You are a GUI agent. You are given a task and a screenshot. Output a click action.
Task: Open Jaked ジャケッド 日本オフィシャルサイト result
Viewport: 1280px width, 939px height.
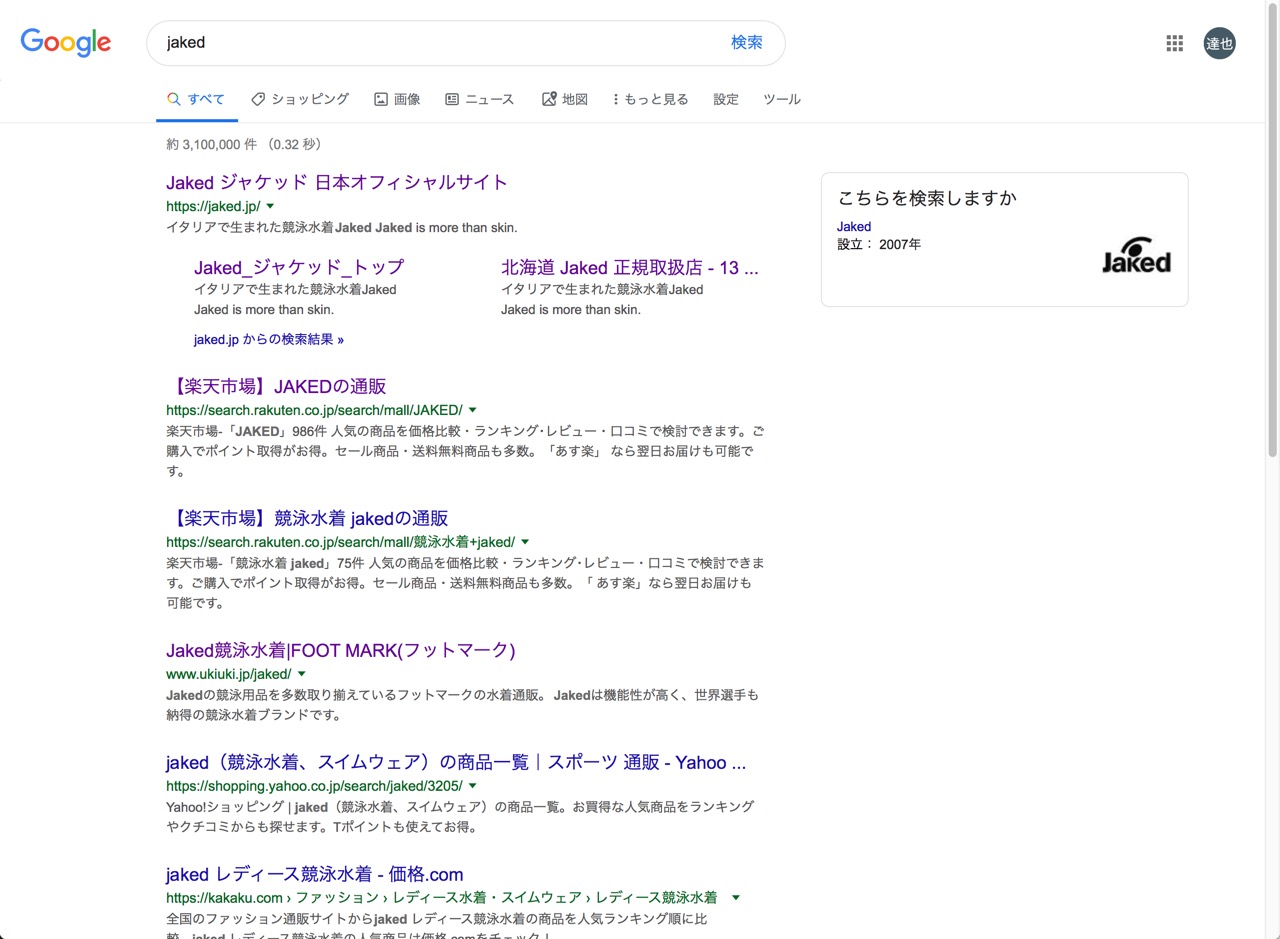[x=337, y=182]
